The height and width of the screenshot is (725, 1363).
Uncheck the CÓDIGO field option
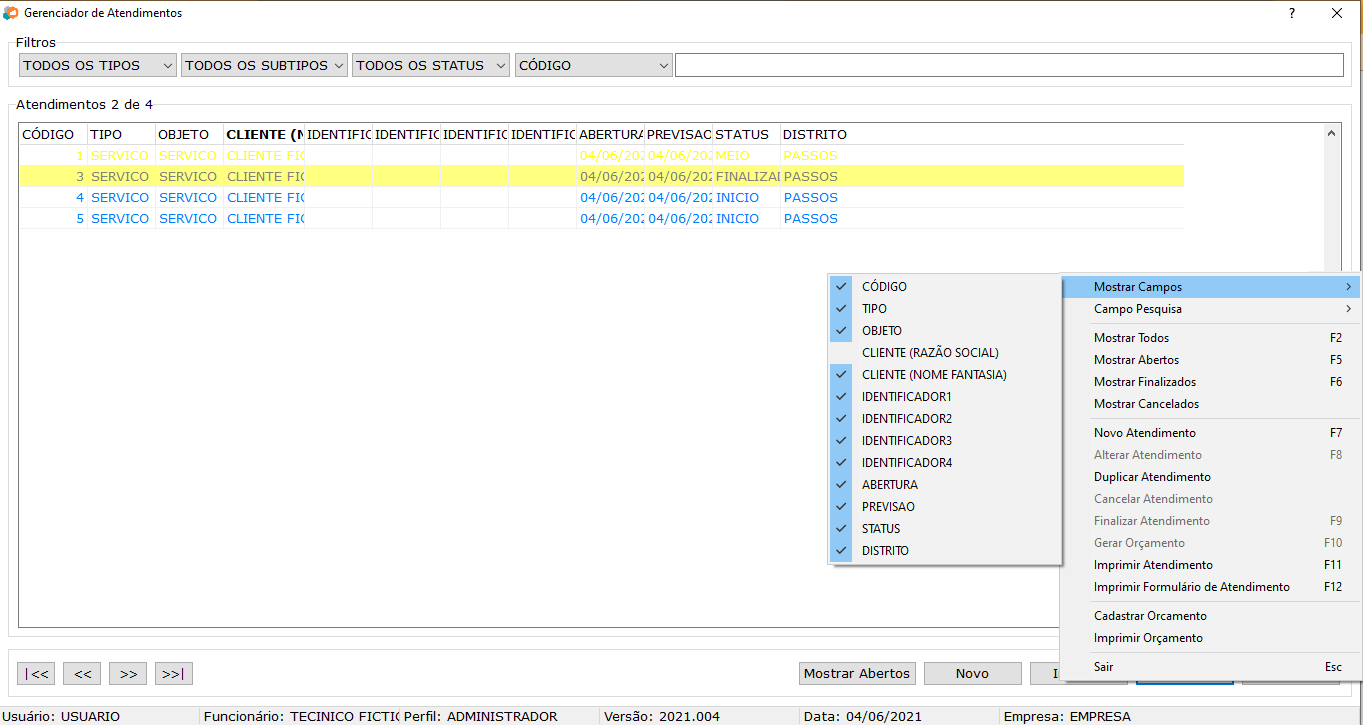[884, 287]
